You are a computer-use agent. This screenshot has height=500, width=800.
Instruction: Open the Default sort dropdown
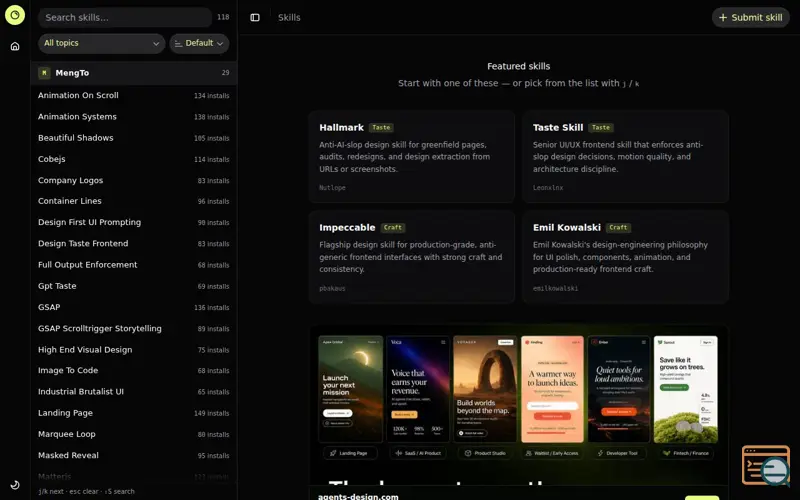coord(199,43)
